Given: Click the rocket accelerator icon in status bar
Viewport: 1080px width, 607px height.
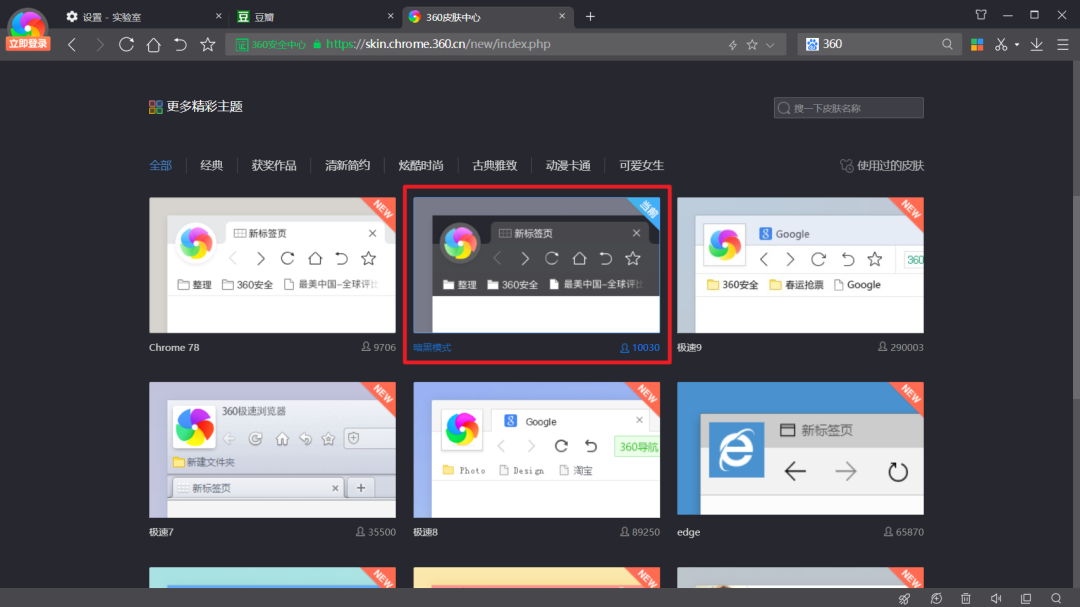Looking at the screenshot, I should [x=904, y=598].
